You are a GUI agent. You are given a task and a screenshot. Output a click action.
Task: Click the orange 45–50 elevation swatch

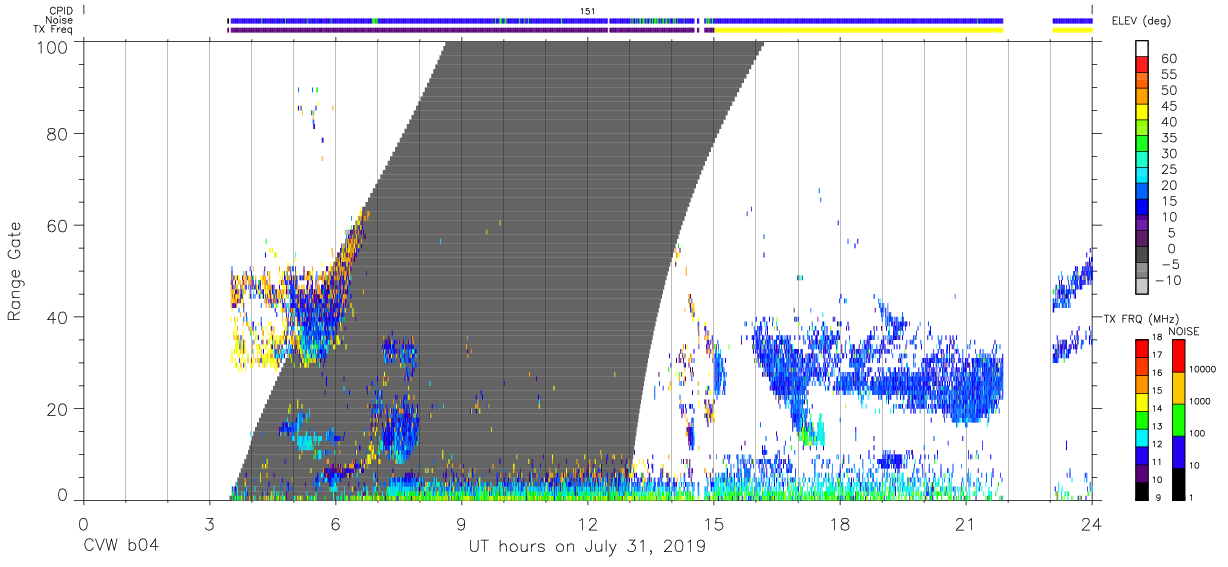[x=1142, y=98]
